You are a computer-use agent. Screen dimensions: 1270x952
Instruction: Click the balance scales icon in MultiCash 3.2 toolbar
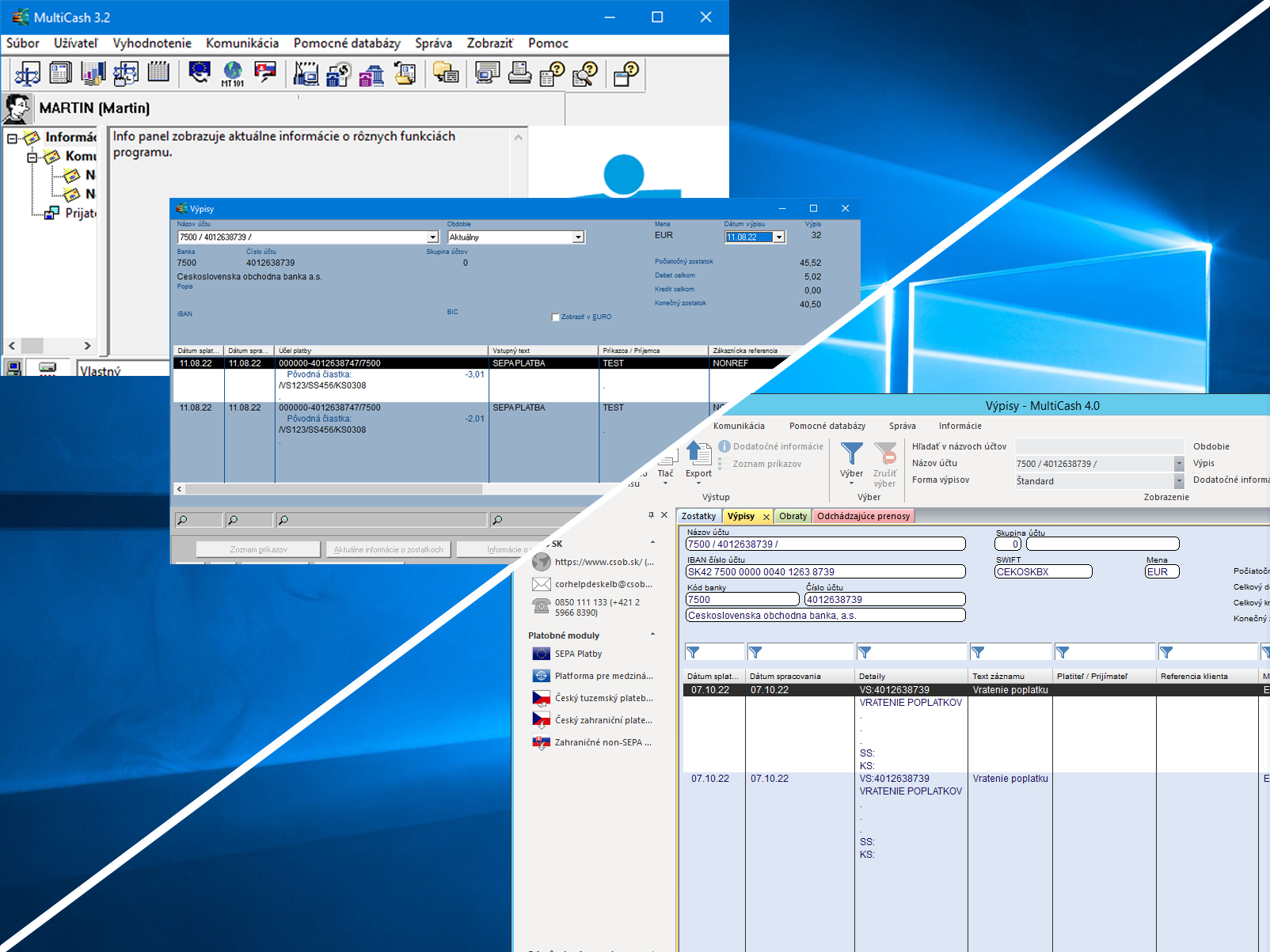pyautogui.click(x=27, y=74)
